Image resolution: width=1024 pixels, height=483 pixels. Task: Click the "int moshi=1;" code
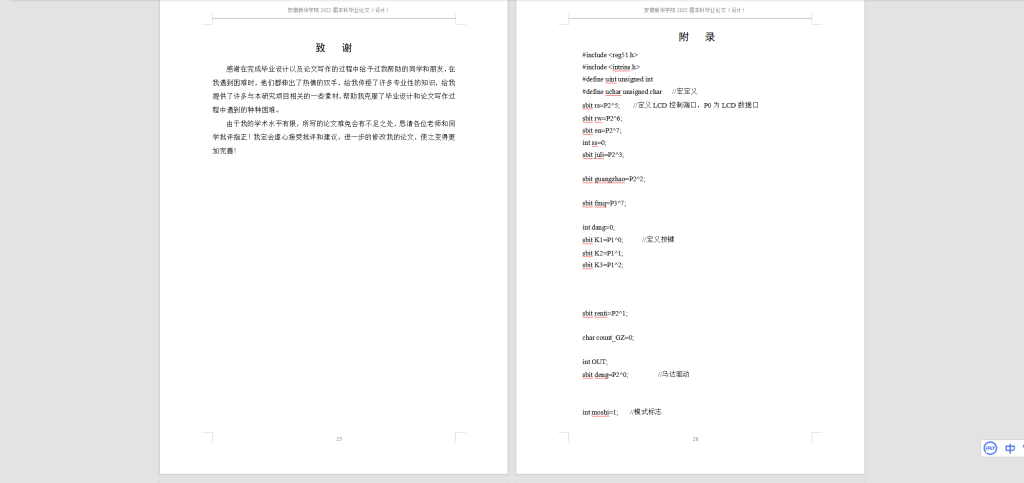coord(600,413)
